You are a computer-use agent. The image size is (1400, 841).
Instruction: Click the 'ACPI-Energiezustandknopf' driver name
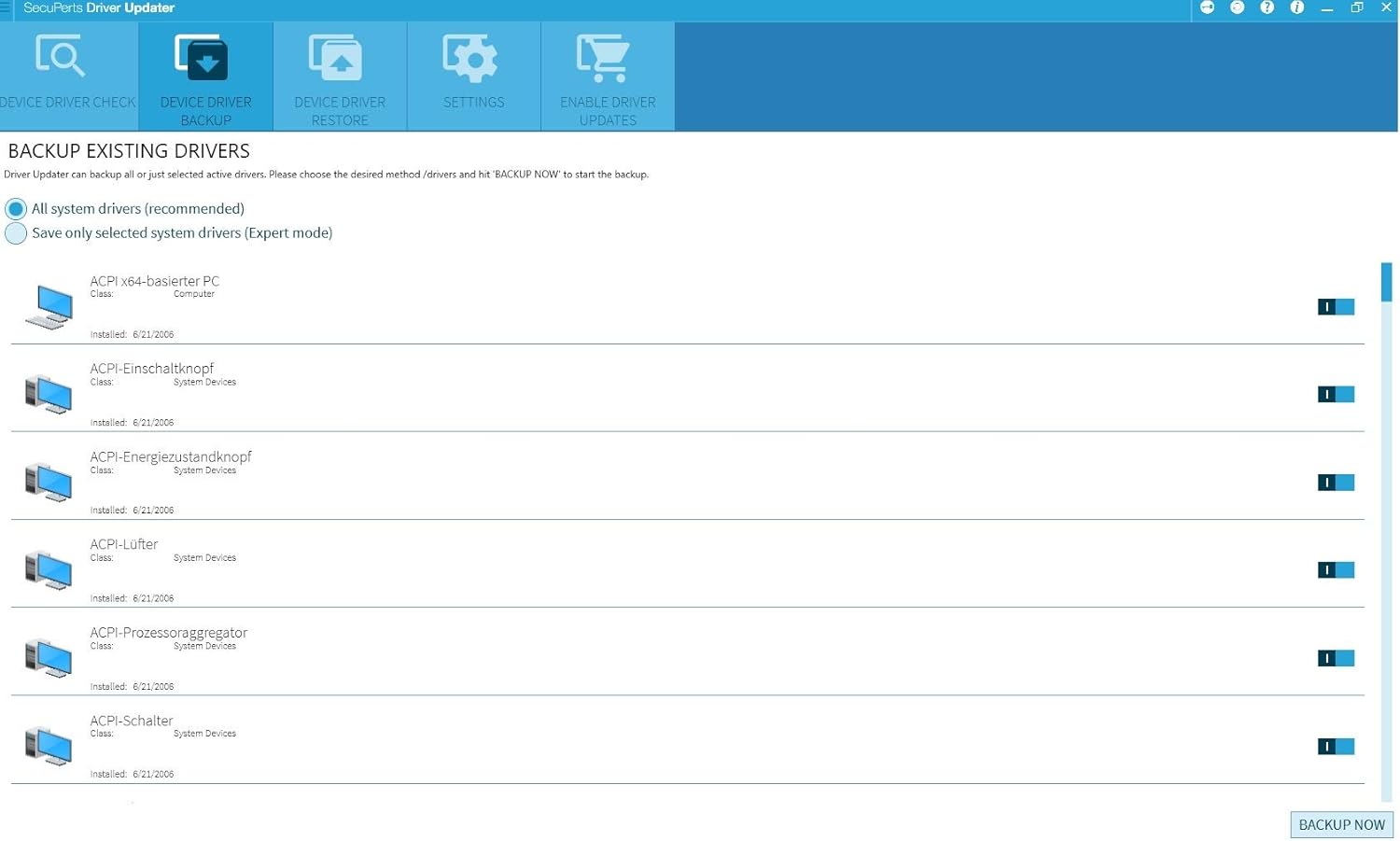click(x=171, y=456)
